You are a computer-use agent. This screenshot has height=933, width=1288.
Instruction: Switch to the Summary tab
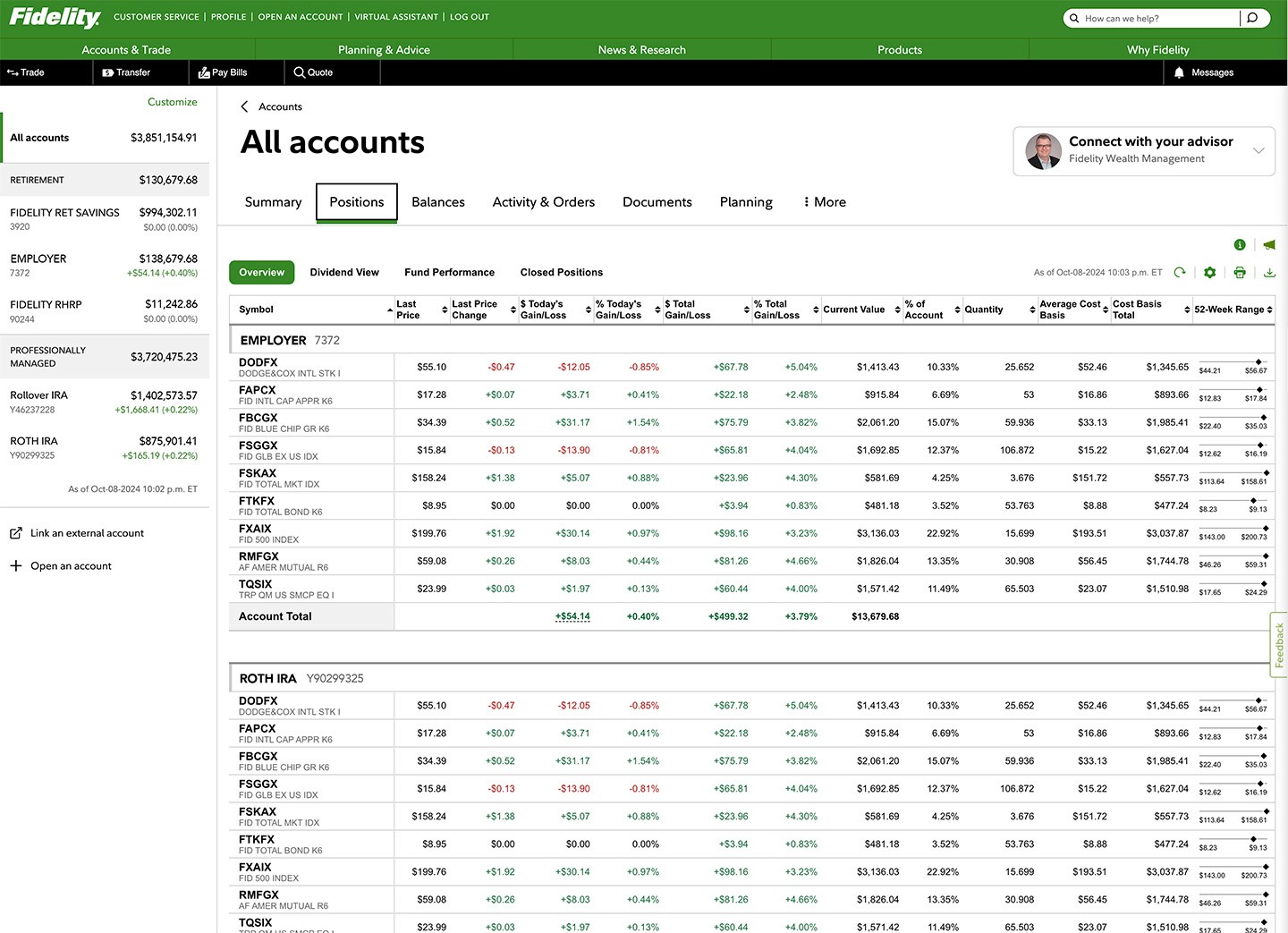(x=273, y=202)
